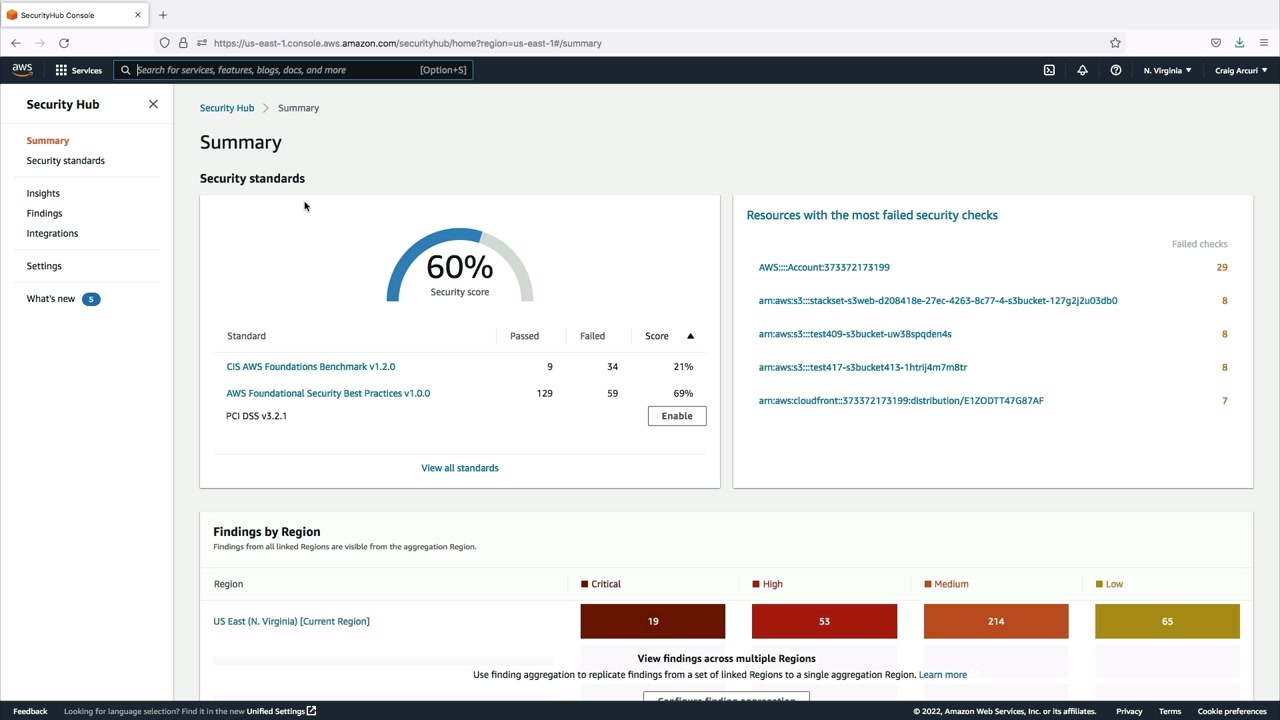The height and width of the screenshot is (720, 1280).
Task: Close the Security Hub side navigation
Action: [x=153, y=104]
